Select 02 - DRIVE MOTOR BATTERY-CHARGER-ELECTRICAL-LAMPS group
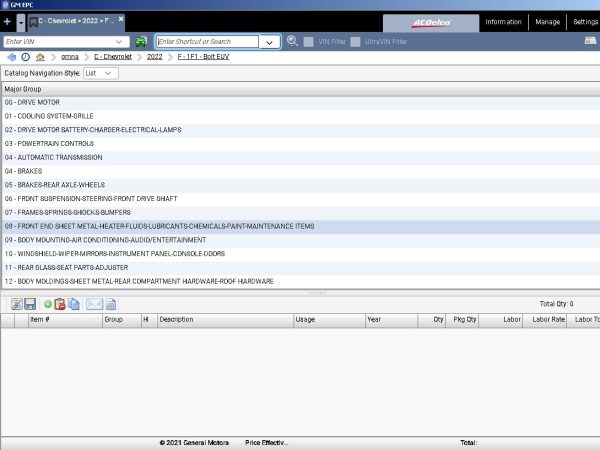Image resolution: width=600 pixels, height=450 pixels. pyautogui.click(x=301, y=130)
